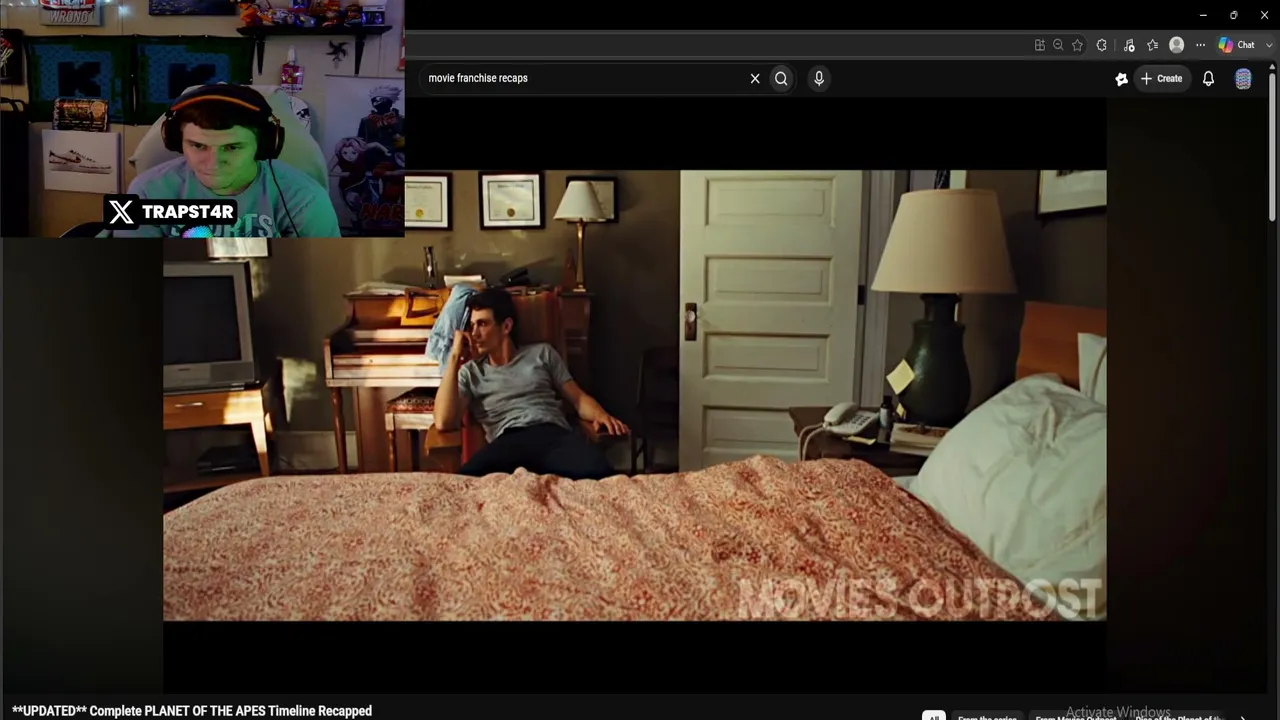Start voice search with microphone
The width and height of the screenshot is (1280, 720).
click(x=819, y=78)
